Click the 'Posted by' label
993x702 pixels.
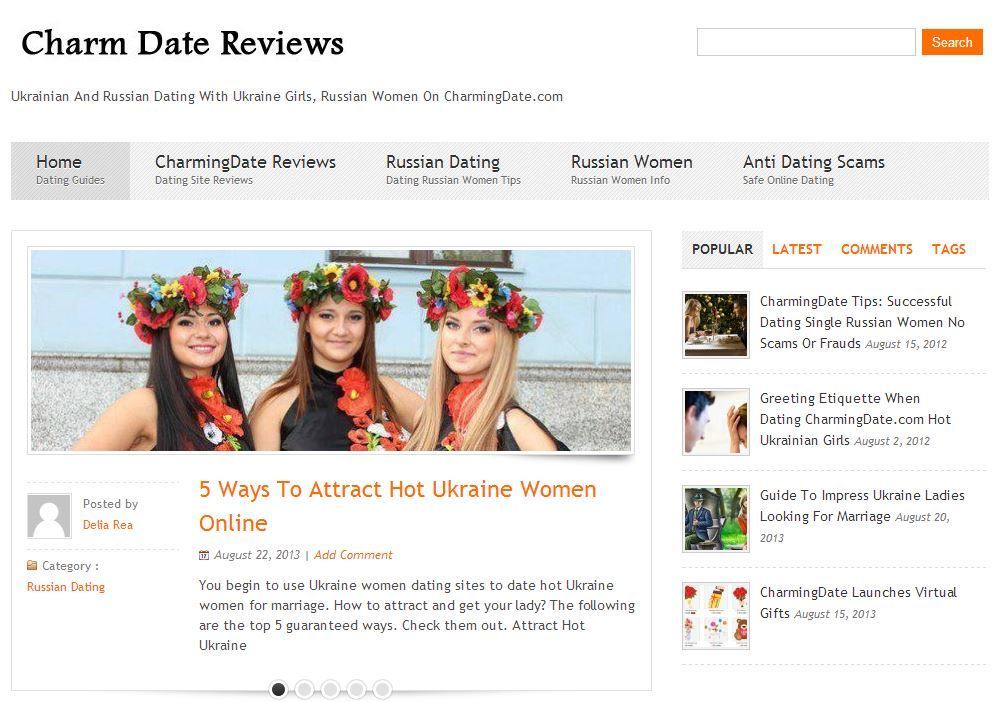pyautogui.click(x=110, y=504)
